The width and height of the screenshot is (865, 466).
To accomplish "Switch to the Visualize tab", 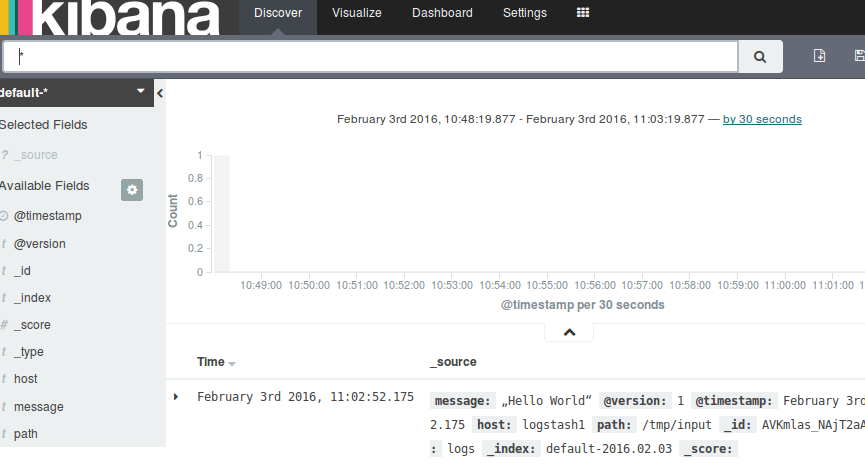I will [357, 14].
